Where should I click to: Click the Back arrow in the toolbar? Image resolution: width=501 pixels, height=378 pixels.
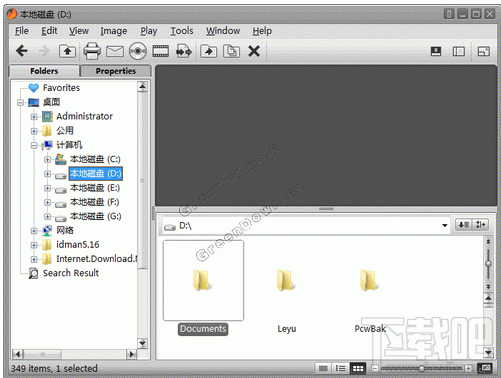[22, 51]
